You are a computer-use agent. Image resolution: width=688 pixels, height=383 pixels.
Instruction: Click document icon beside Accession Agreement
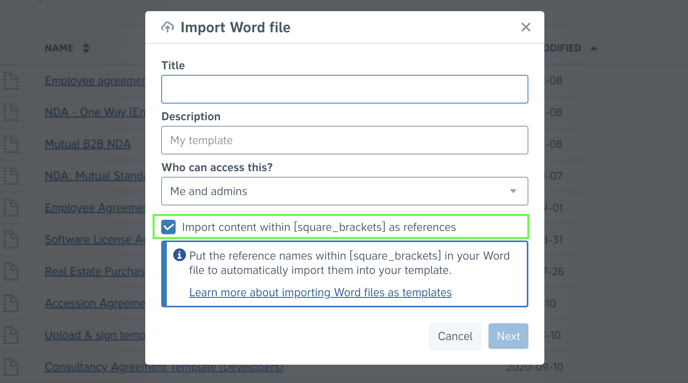pos(11,303)
